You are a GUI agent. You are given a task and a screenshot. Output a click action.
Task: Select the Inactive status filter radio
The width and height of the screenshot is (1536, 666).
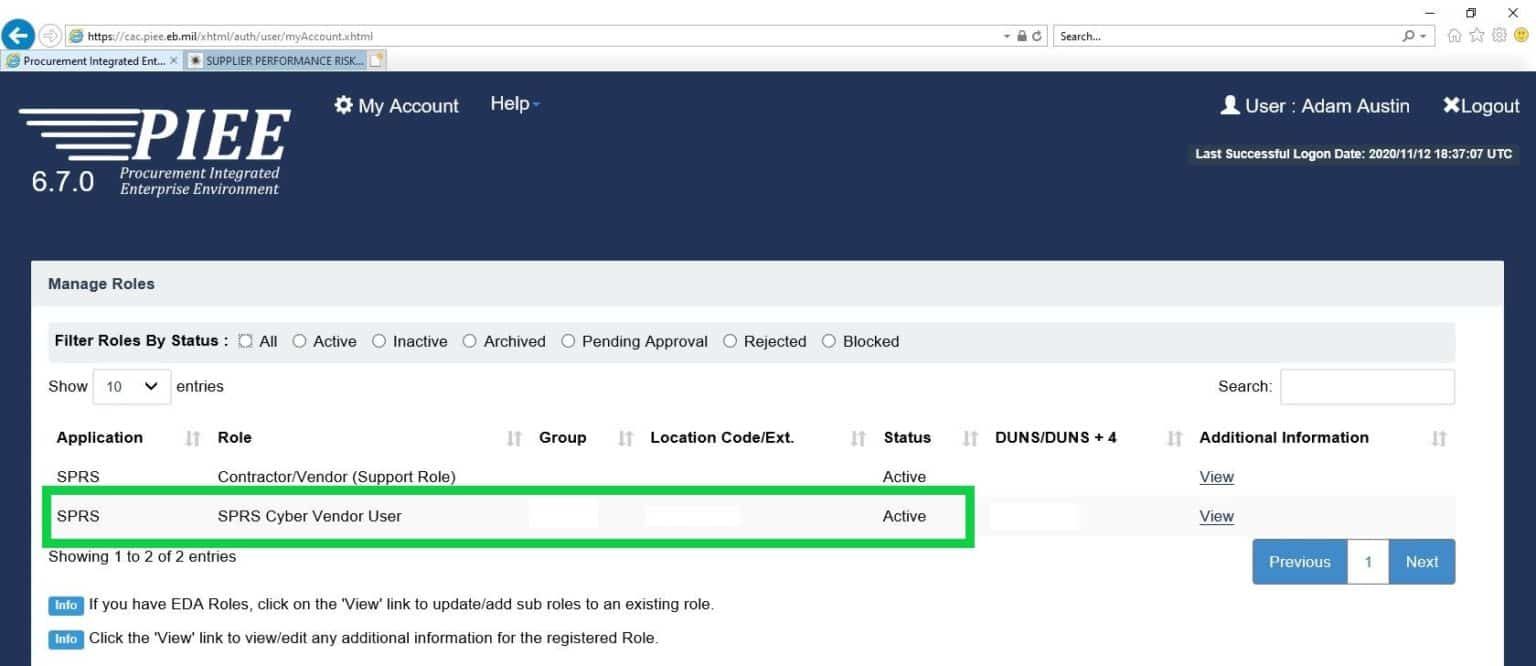[x=379, y=341]
